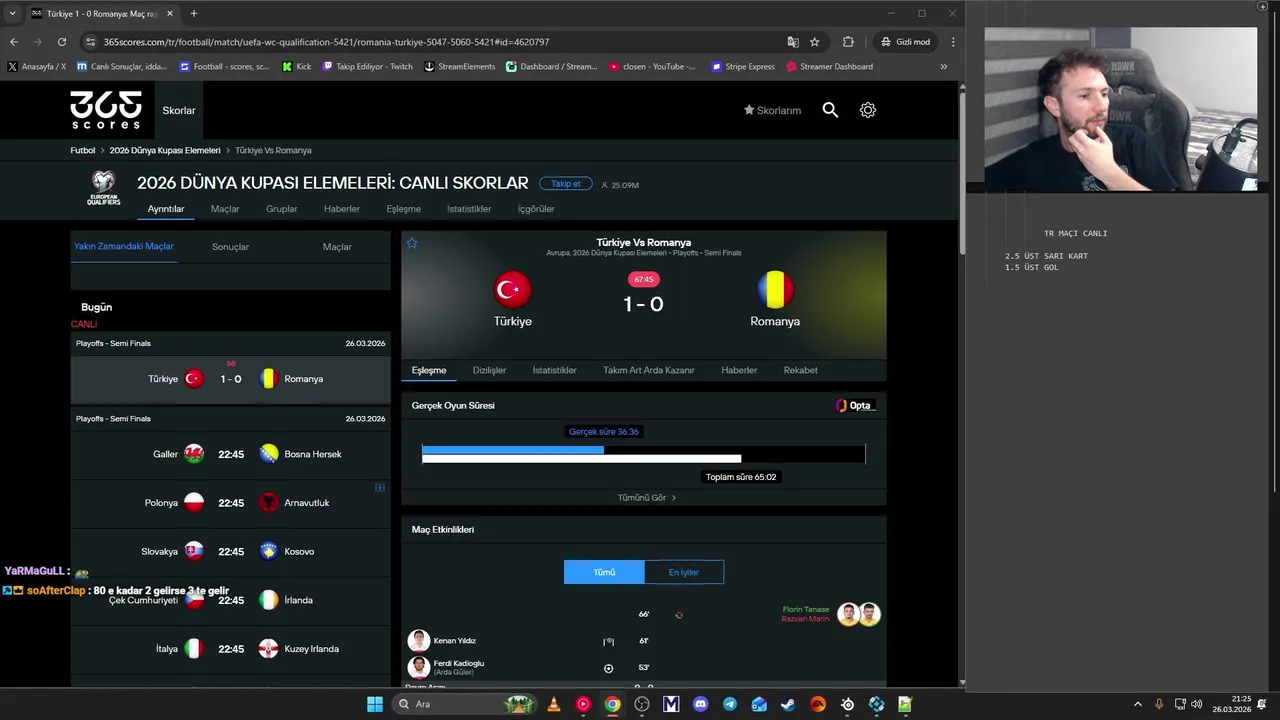Open the Dizilişler match tab
Viewport: 1280px width, 720px height.
pos(489,370)
